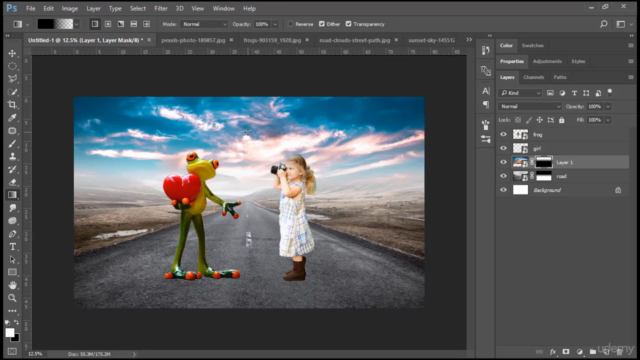Open the Kind filter dropdown
Image resolution: width=640 pixels, height=360 pixels.
tap(520, 93)
